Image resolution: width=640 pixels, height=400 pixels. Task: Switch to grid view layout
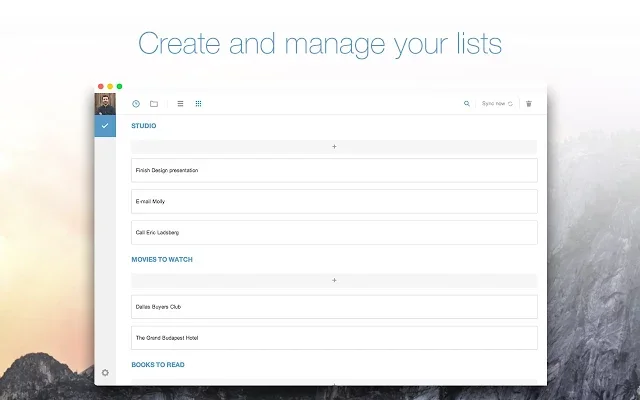198,103
